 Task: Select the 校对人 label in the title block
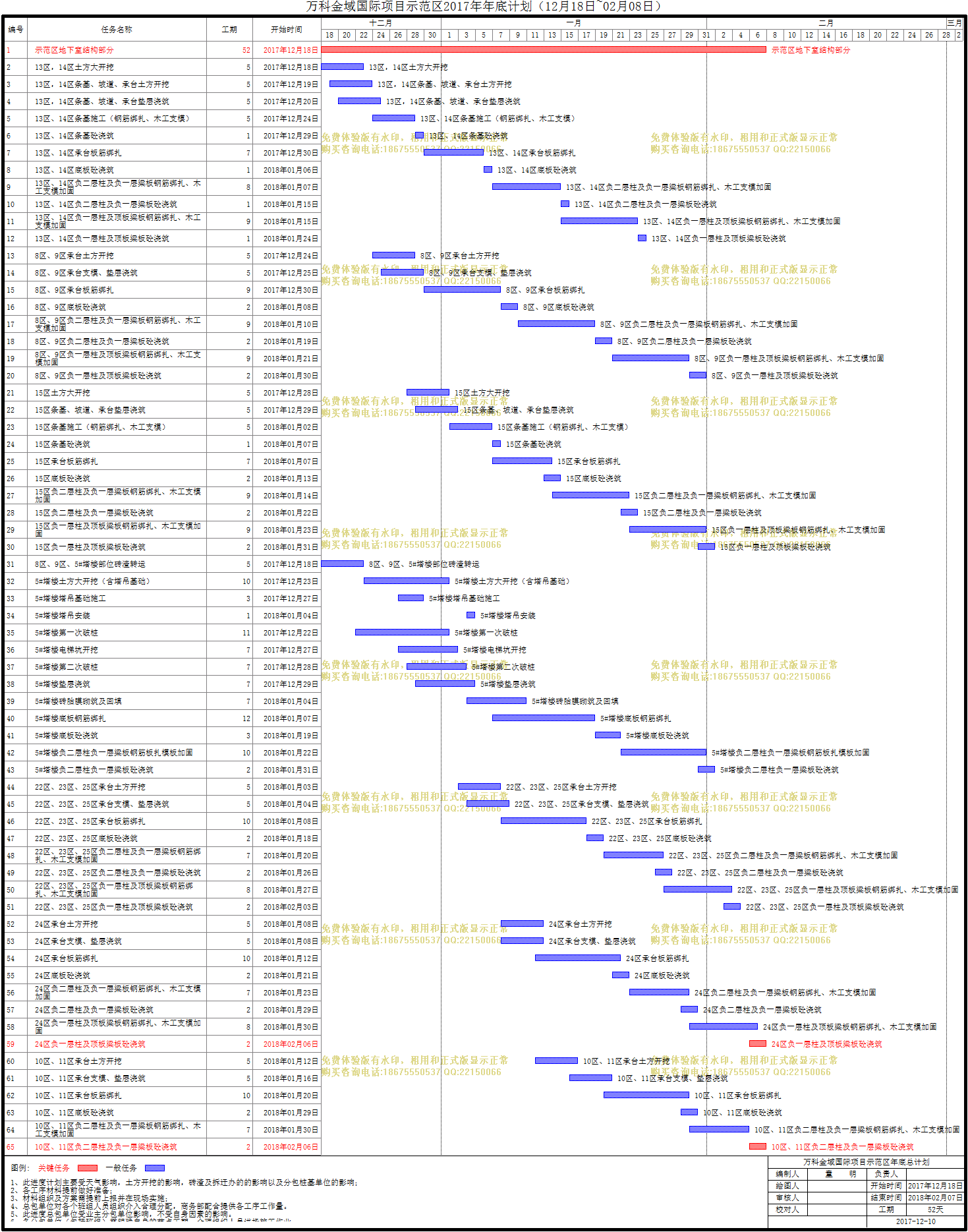coord(787,1210)
